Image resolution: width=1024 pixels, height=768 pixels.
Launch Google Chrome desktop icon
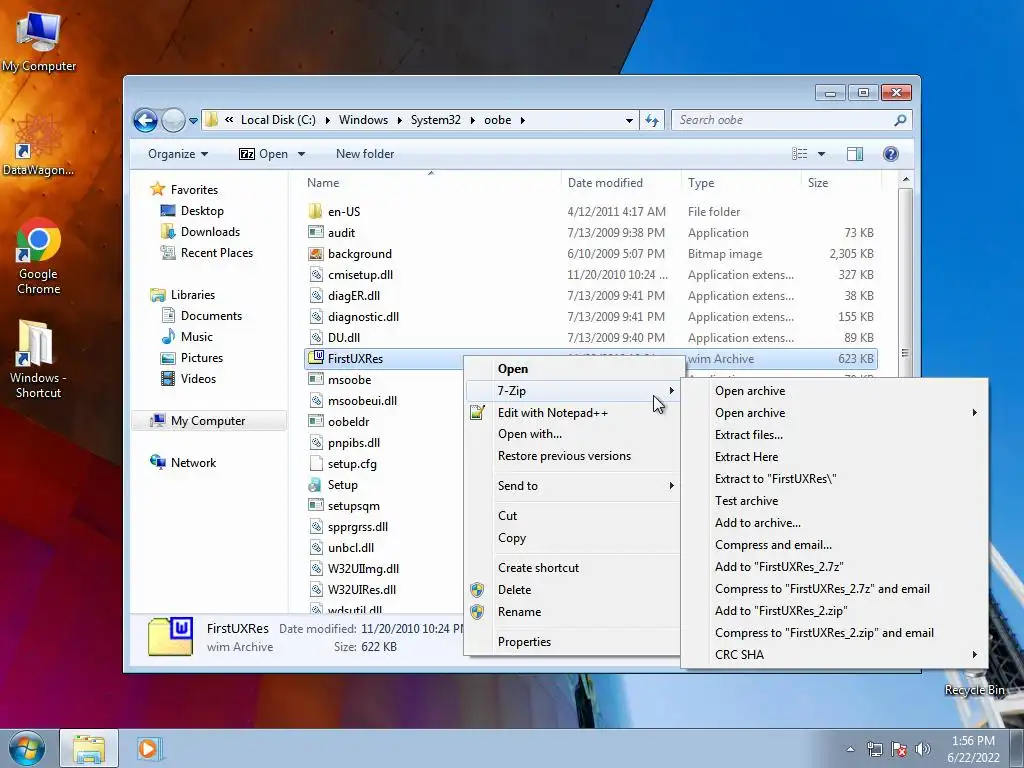38,256
